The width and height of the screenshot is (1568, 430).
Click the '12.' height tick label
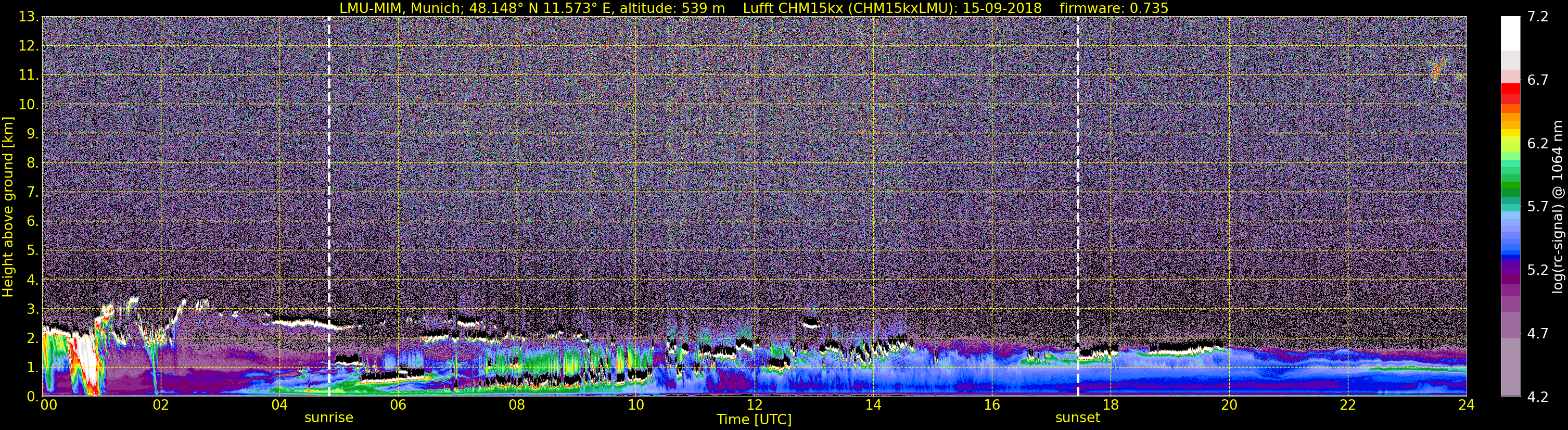[29, 46]
